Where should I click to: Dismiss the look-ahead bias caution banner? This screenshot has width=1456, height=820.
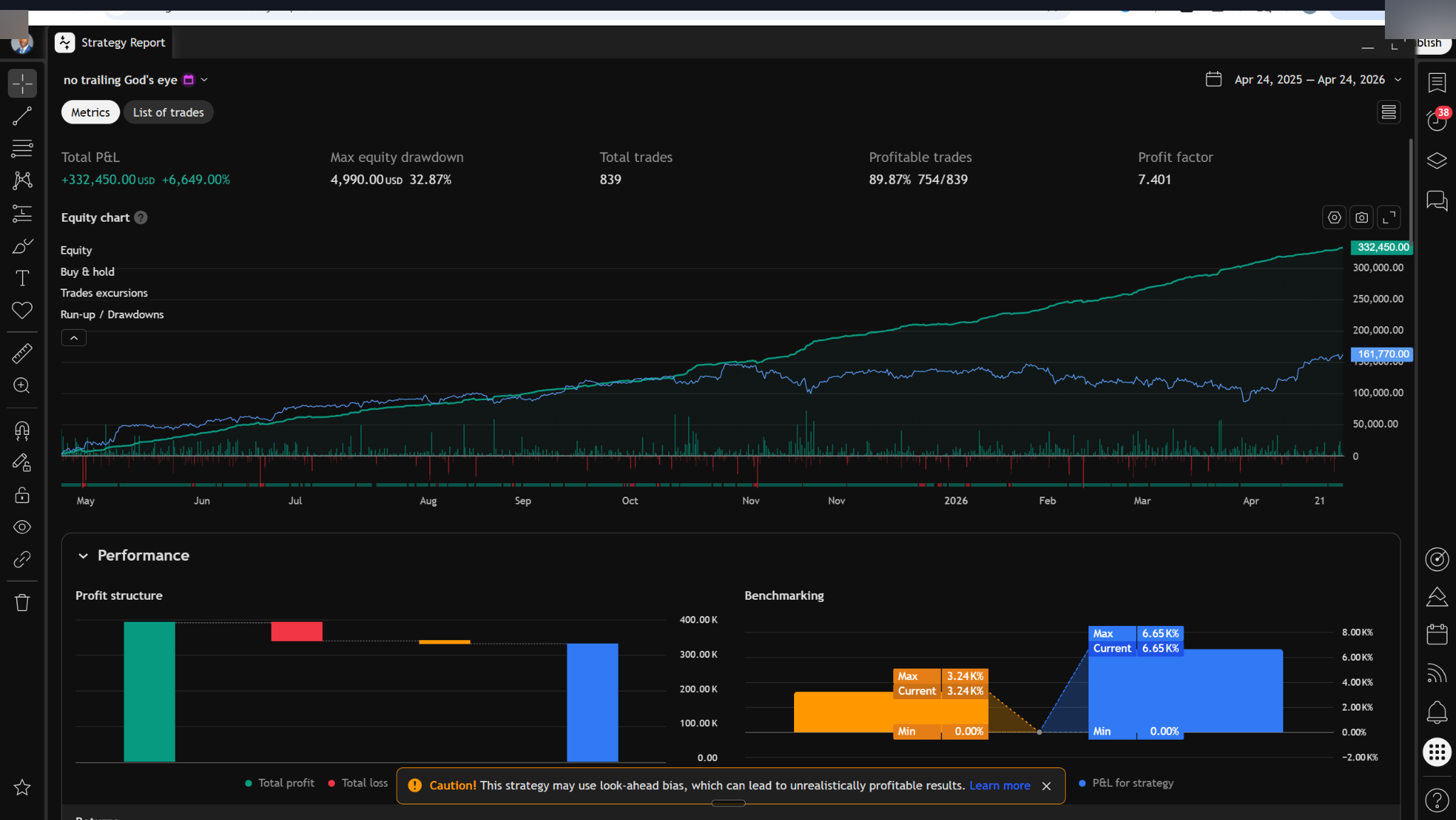click(x=1046, y=786)
